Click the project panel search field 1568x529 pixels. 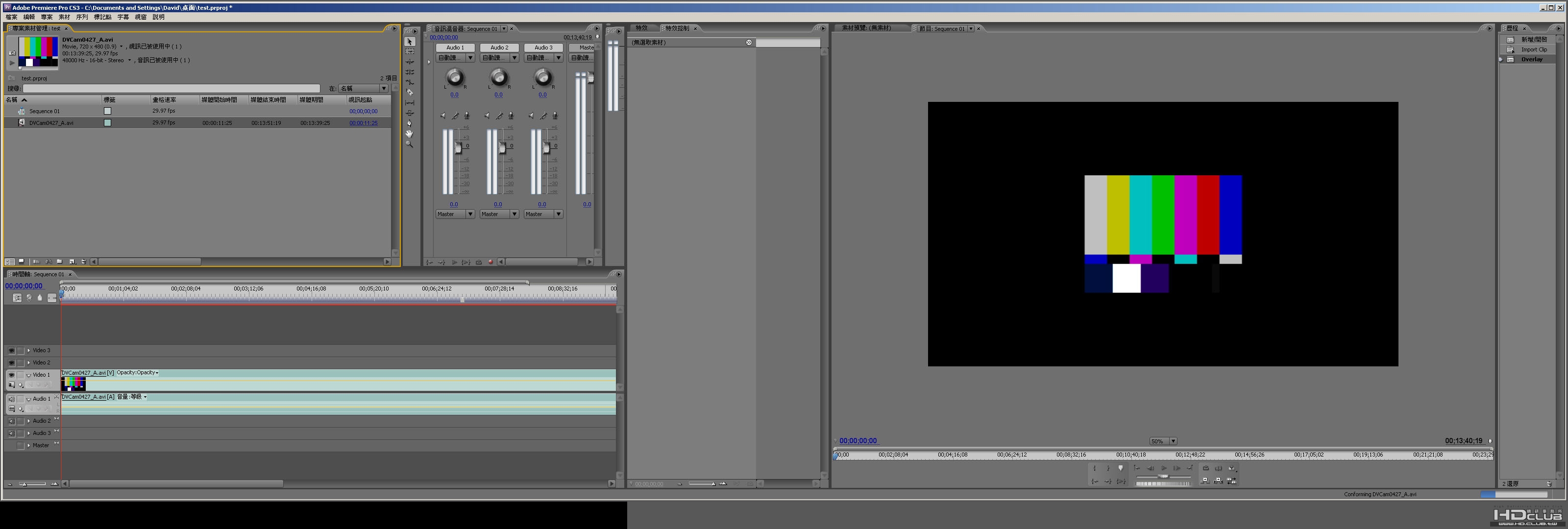tap(171, 89)
